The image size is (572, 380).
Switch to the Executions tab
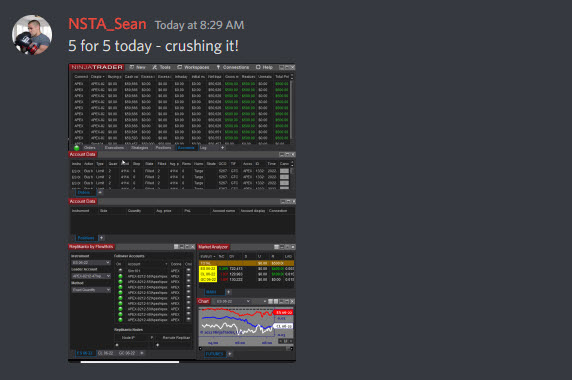pos(114,148)
